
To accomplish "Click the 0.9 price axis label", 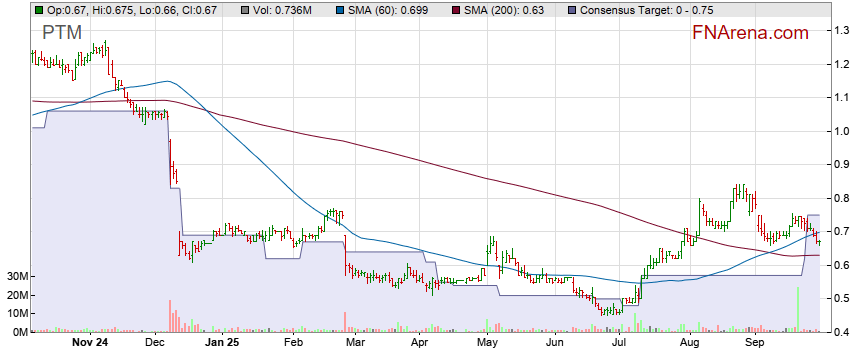I will [842, 164].
